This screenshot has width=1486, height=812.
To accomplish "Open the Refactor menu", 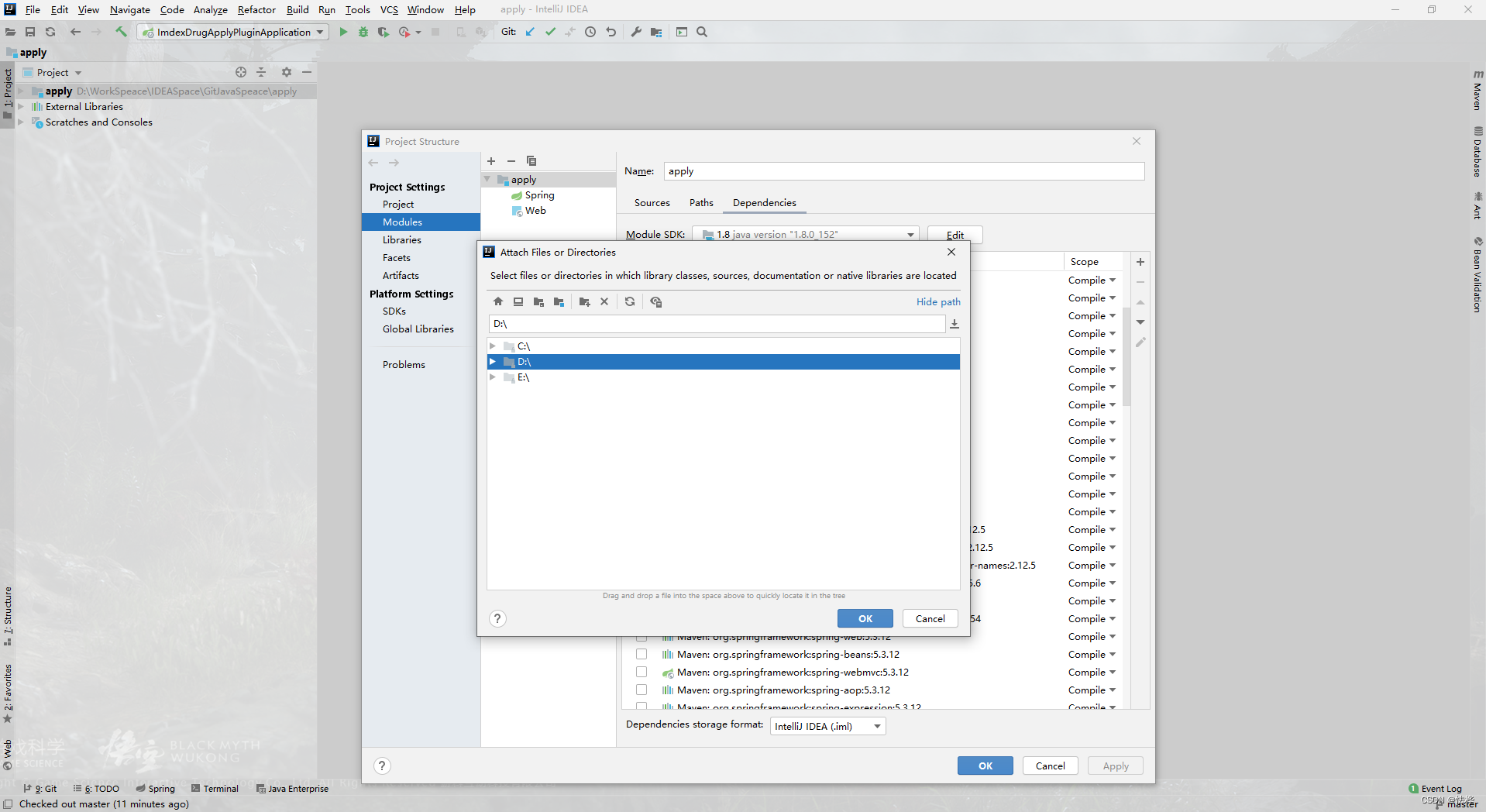I will (x=256, y=9).
